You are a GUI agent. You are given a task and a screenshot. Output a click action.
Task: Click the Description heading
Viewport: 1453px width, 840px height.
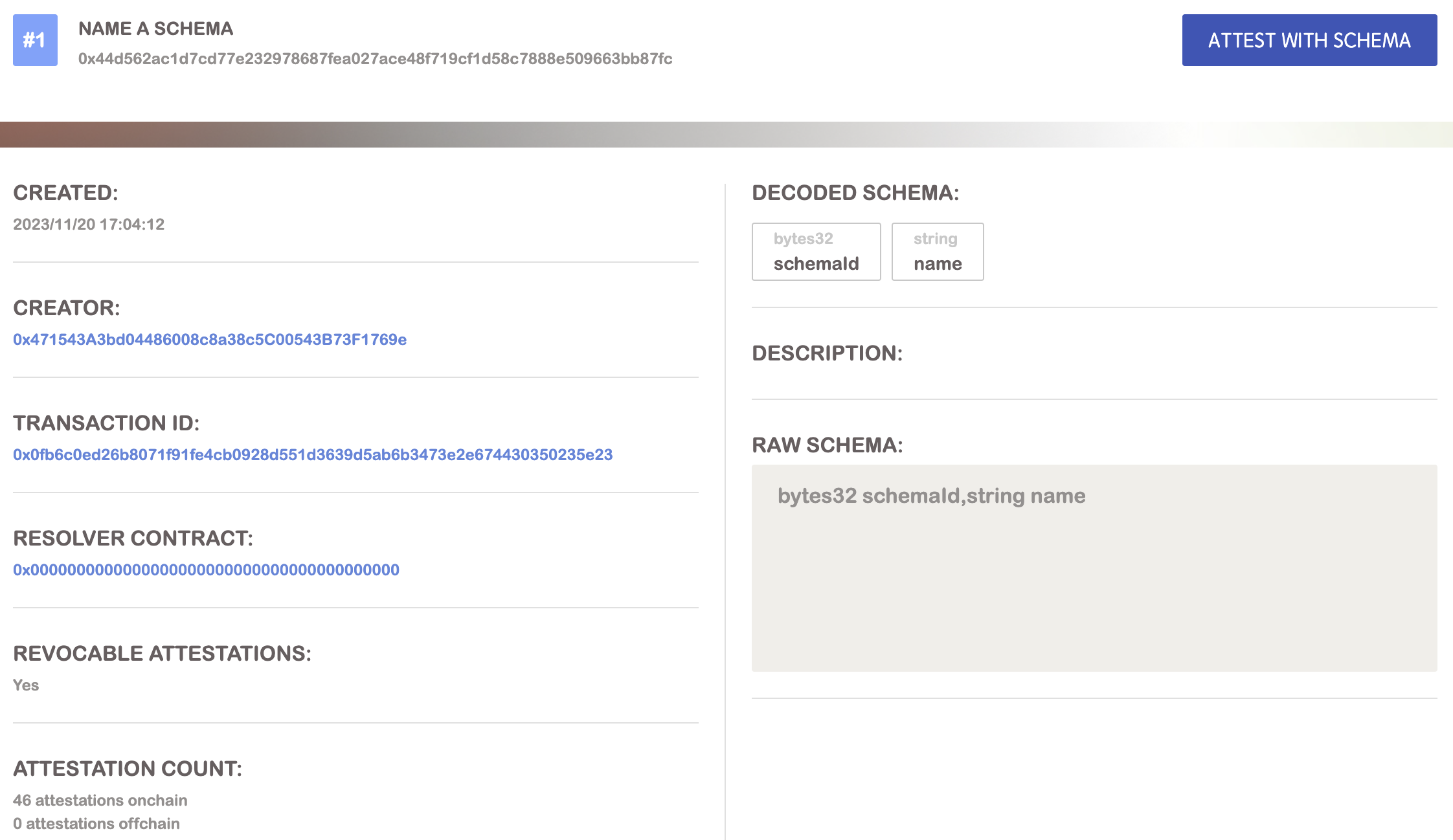[827, 353]
